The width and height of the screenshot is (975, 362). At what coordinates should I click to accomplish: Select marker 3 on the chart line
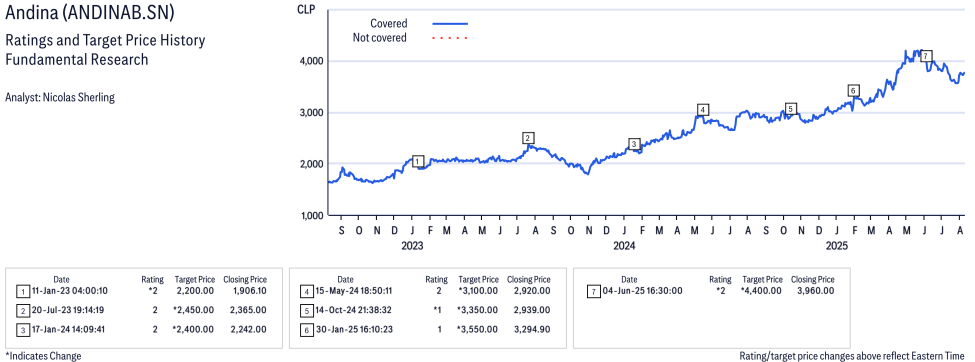click(634, 144)
